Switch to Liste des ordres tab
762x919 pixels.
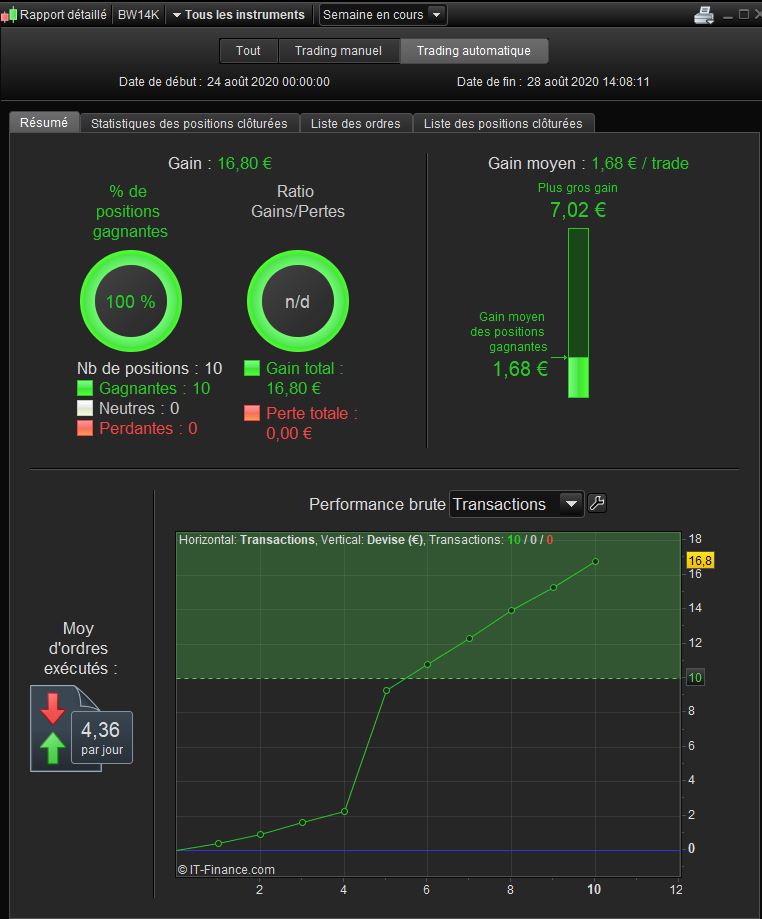coord(356,124)
